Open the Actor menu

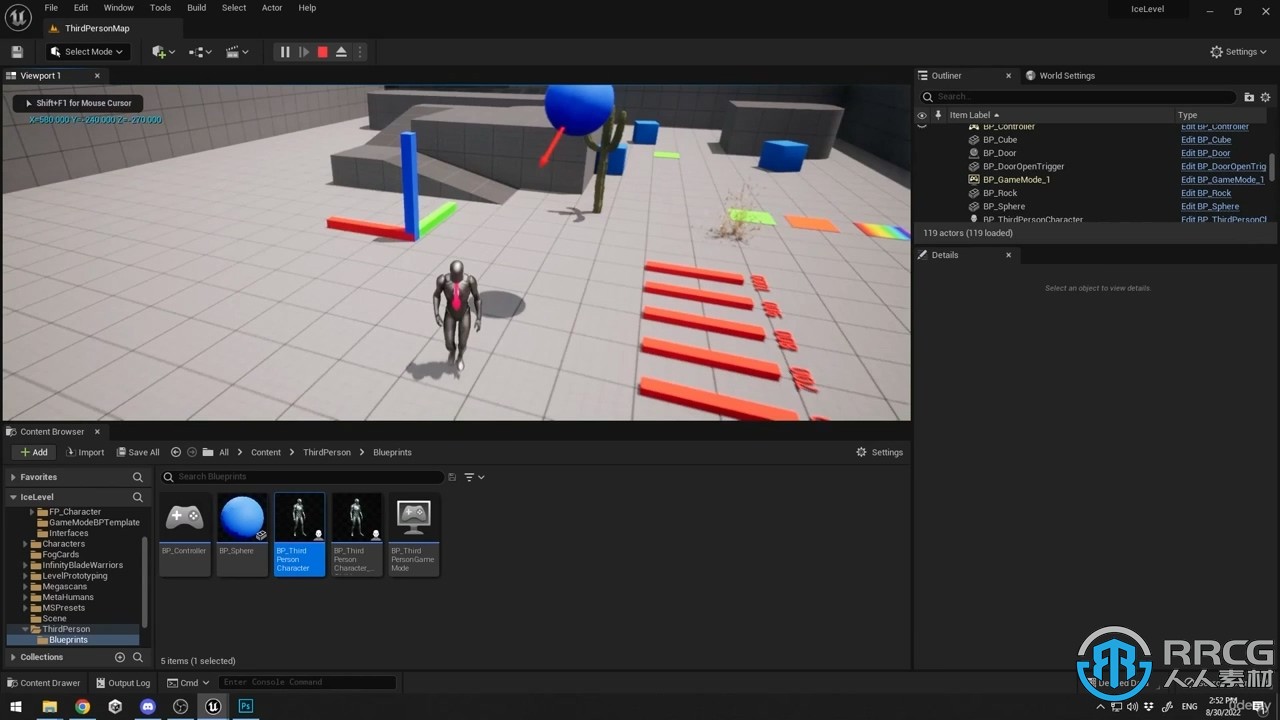pos(272,8)
